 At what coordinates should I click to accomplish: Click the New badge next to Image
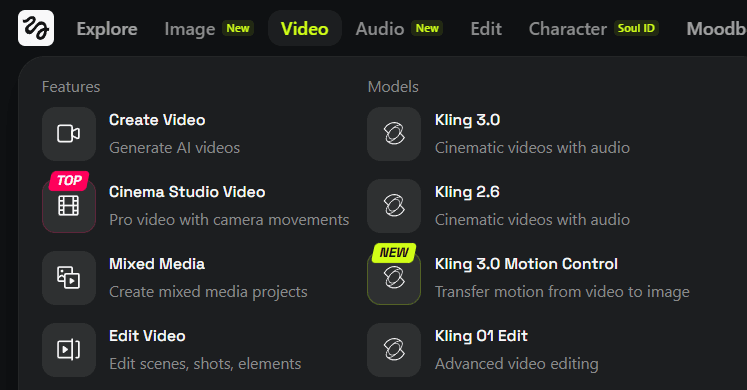238,29
